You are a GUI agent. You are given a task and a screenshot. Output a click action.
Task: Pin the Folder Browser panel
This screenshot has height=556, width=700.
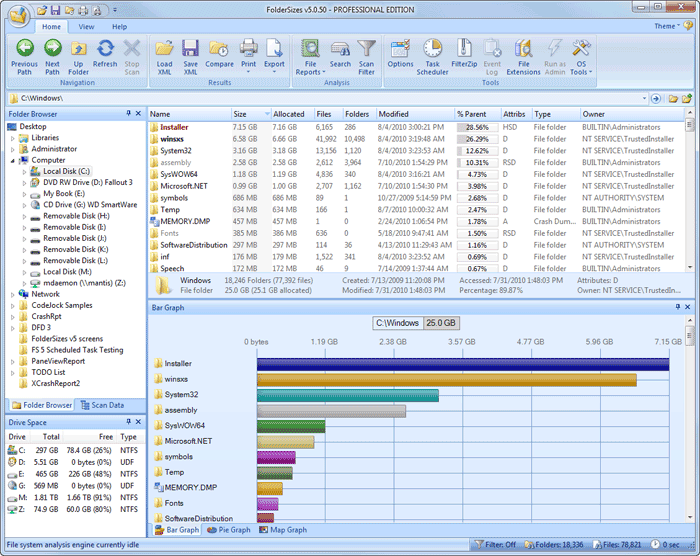[x=129, y=114]
